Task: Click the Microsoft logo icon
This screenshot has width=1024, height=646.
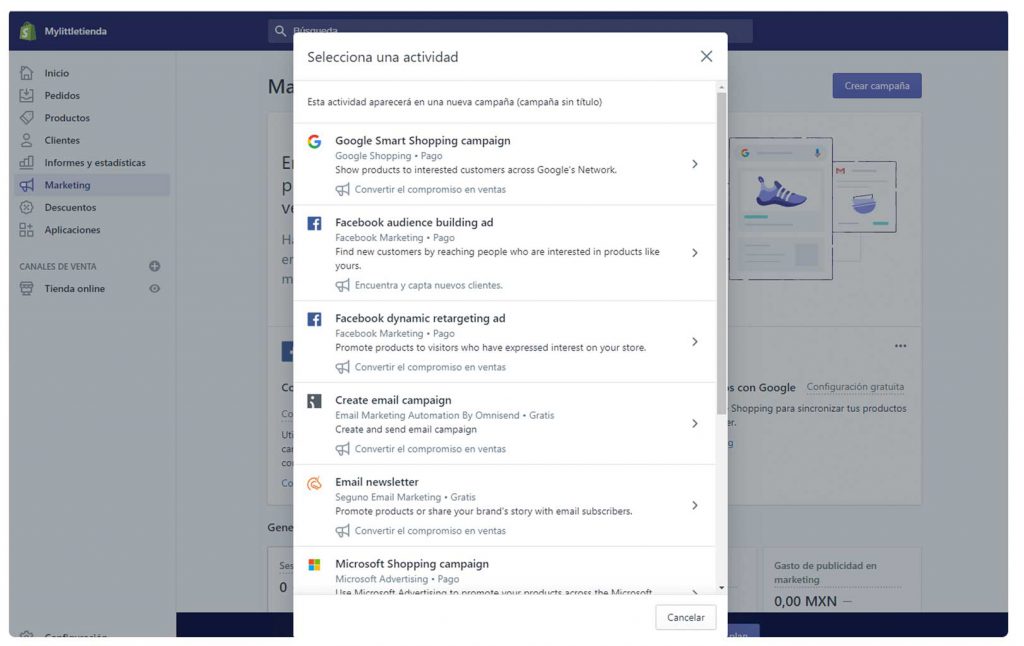Action: pyautogui.click(x=314, y=564)
